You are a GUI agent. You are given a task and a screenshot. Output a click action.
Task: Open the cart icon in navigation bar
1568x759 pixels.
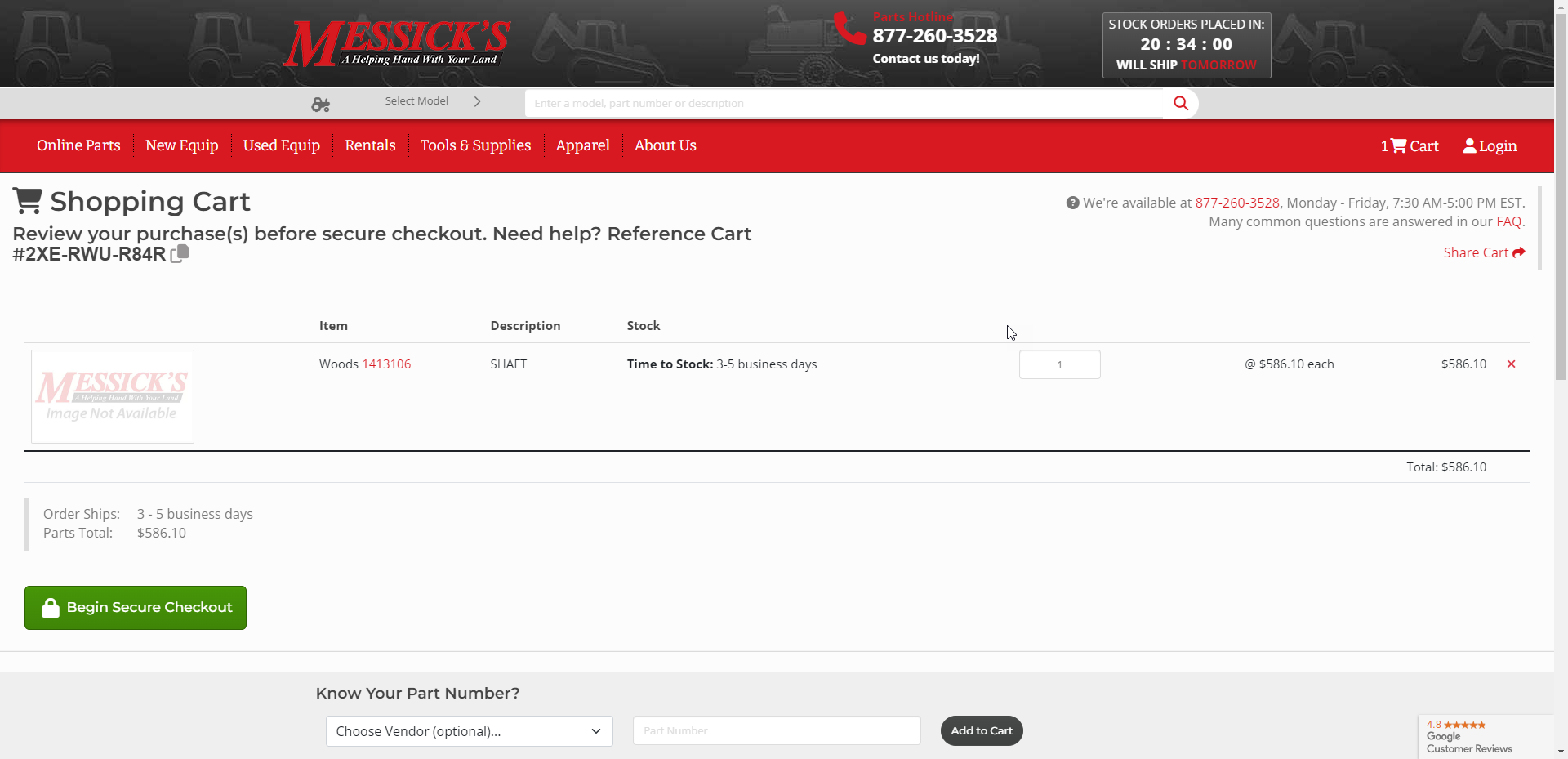(1399, 145)
